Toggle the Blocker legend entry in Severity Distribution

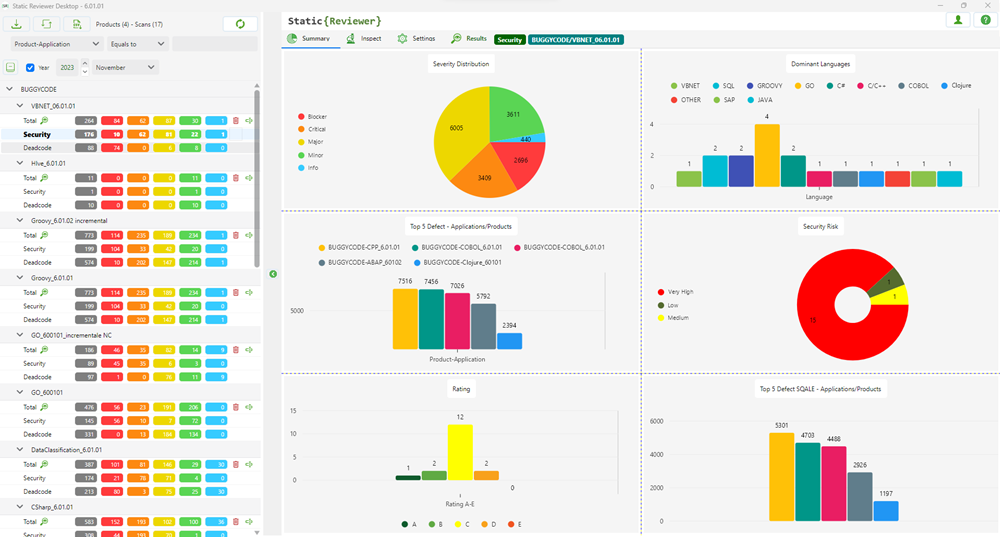coord(300,117)
